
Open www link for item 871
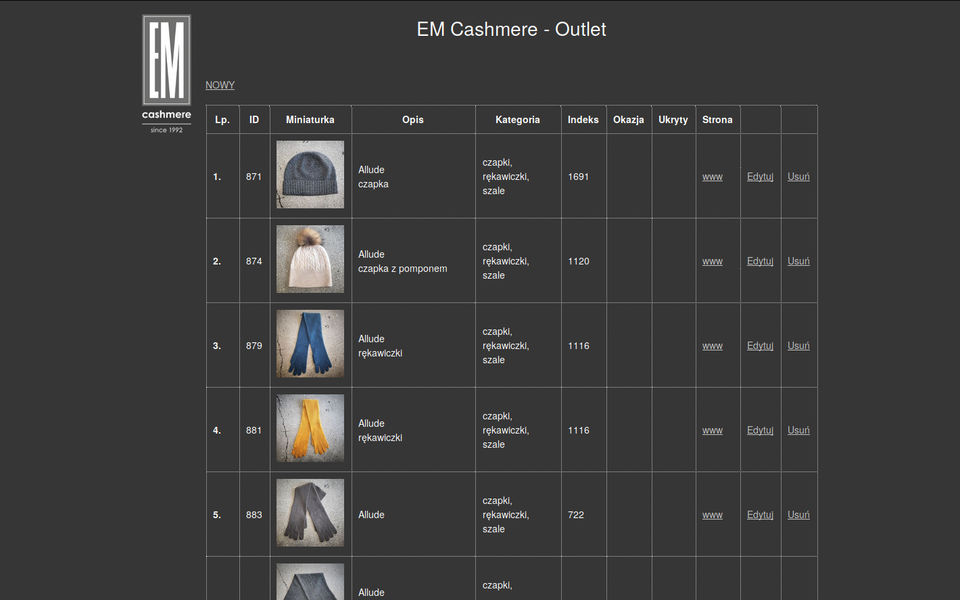coord(712,177)
